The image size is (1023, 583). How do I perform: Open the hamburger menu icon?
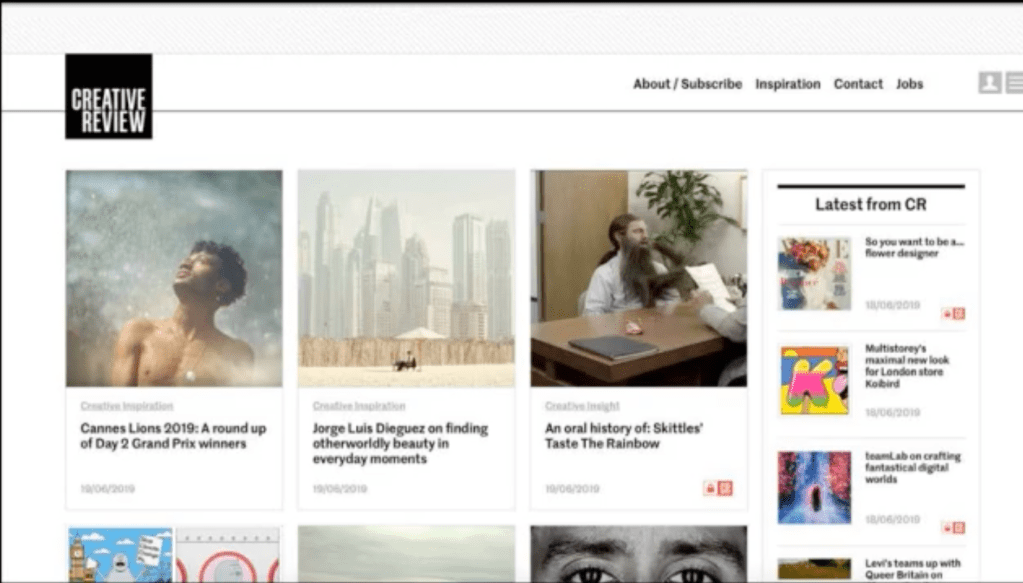pyautogui.click(x=1014, y=83)
